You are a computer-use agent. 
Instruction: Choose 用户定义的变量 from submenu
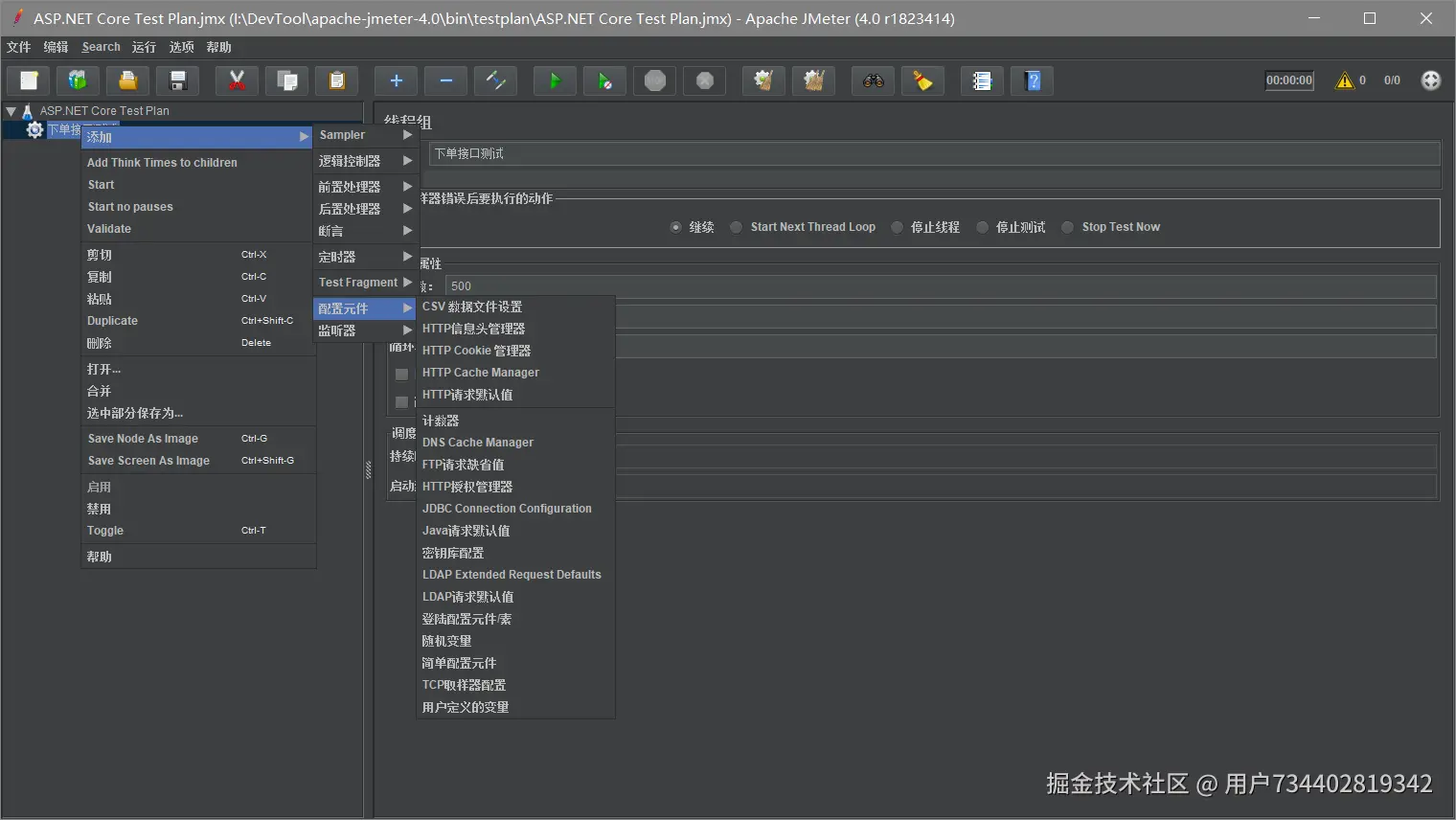click(x=516, y=707)
